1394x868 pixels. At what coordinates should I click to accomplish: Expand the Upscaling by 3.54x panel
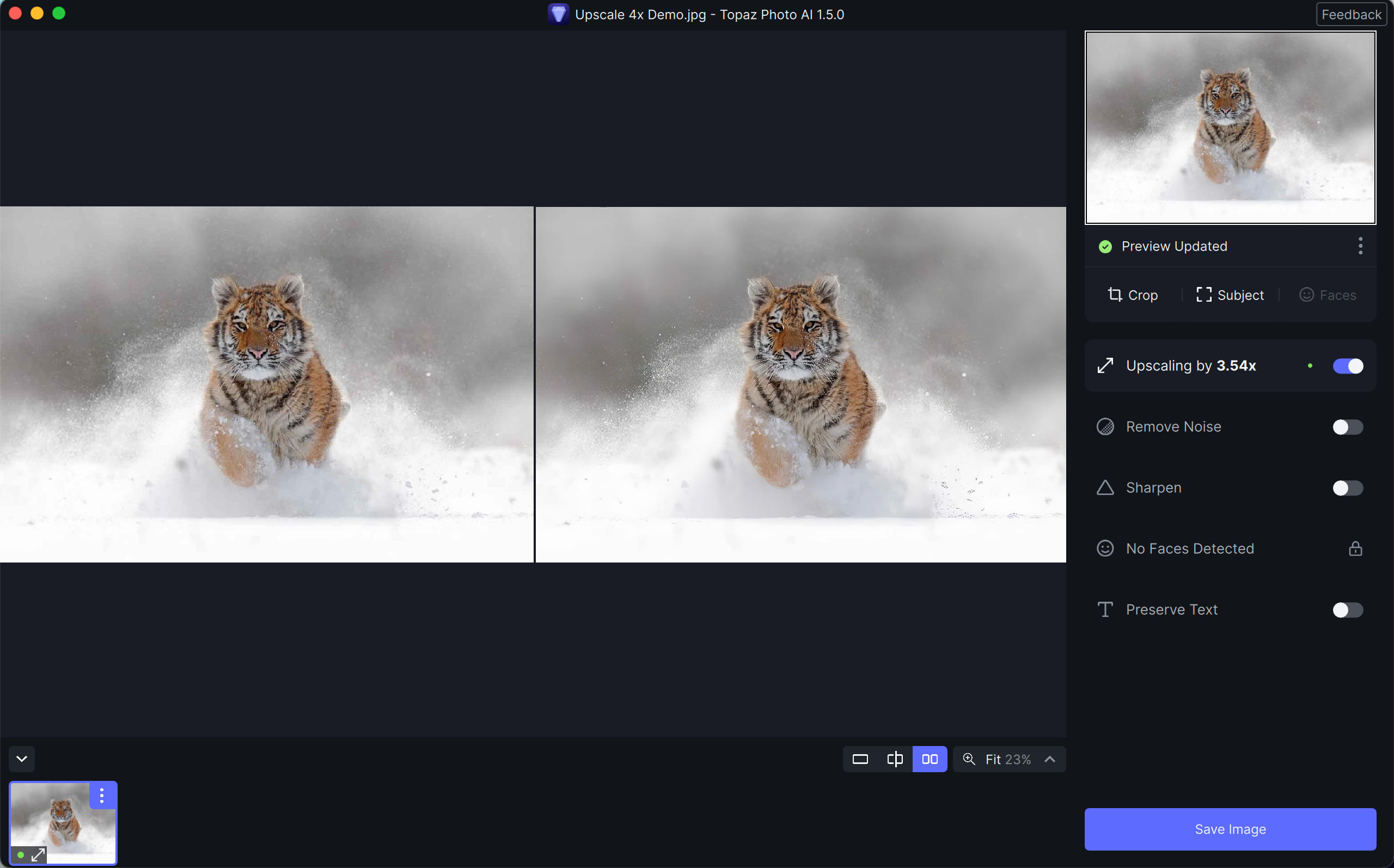pos(1190,366)
